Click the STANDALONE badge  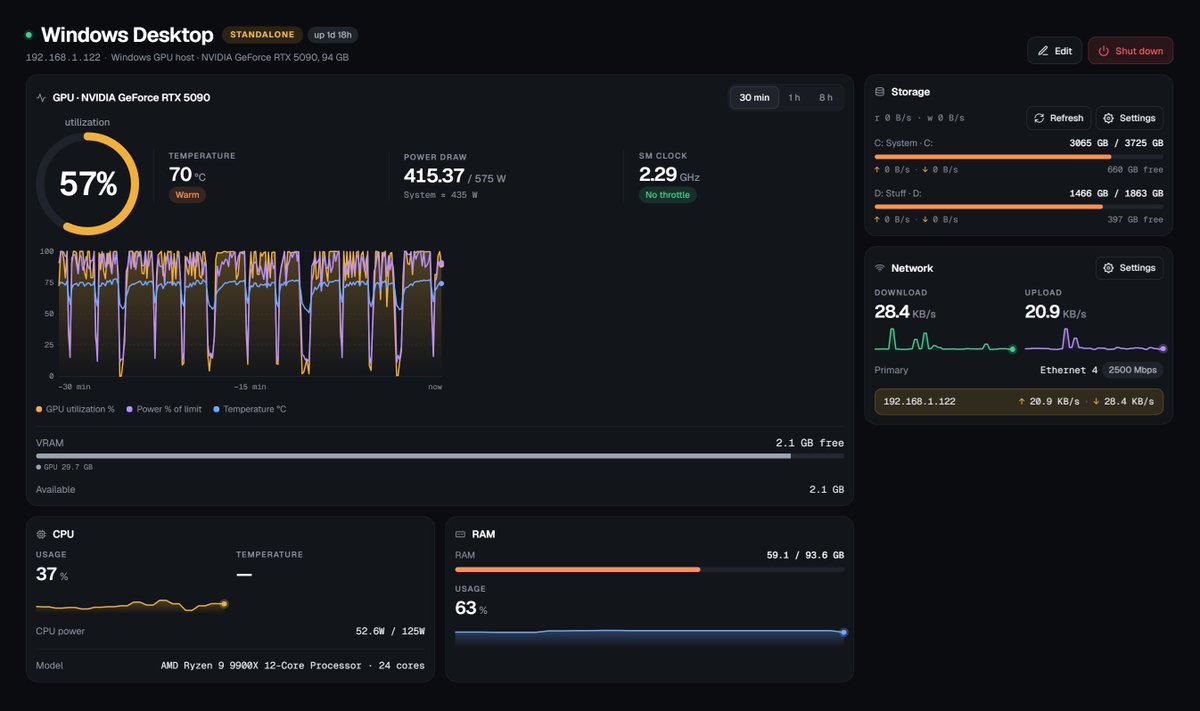tap(262, 35)
